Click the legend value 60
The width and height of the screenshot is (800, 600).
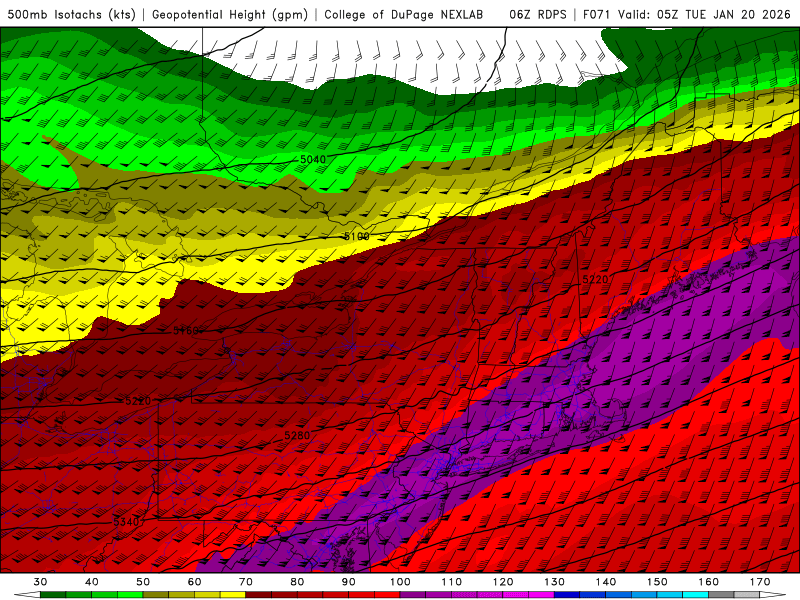tap(194, 582)
